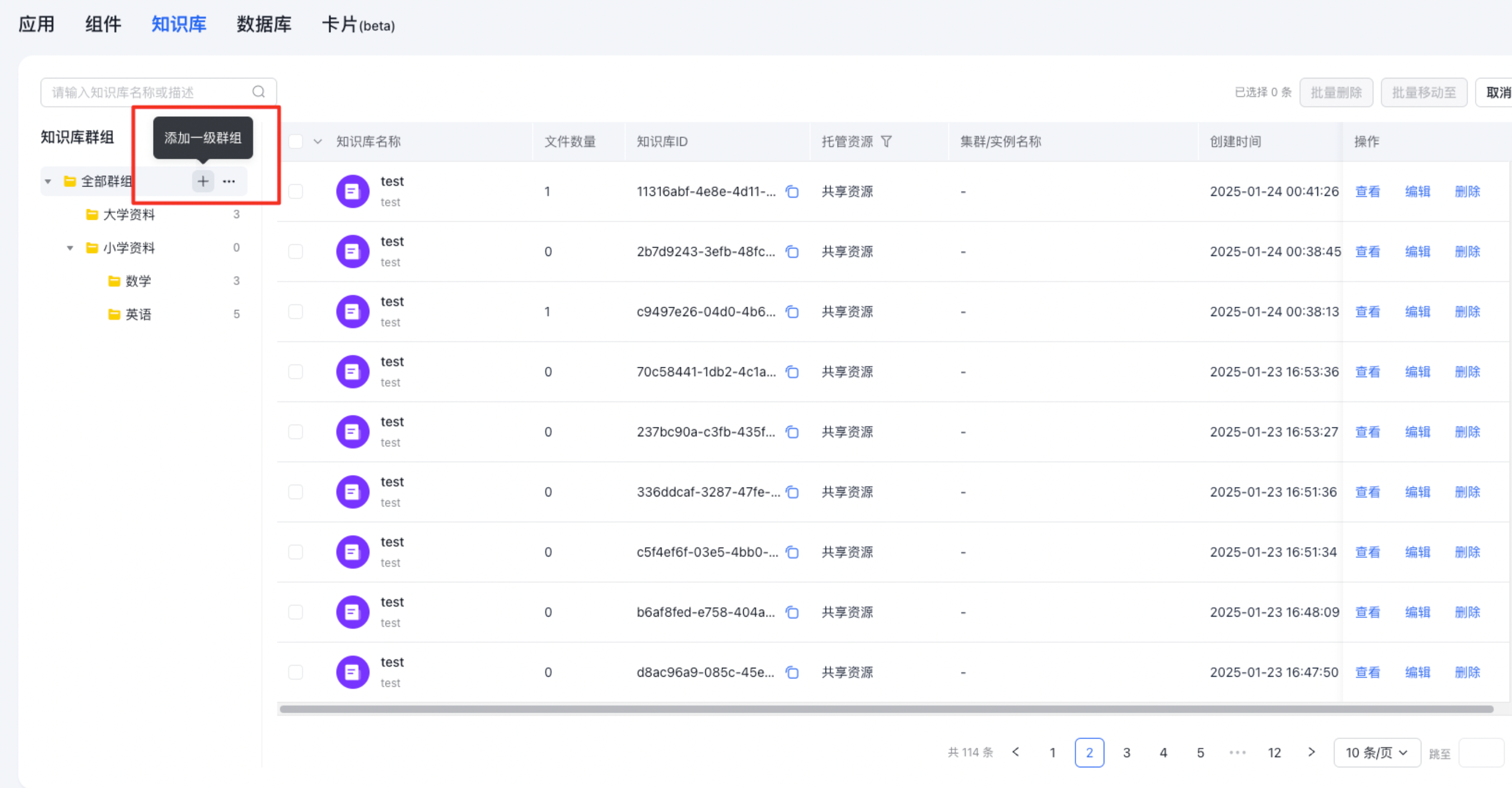Collapse the 全部群组 tree node arrow
The width and height of the screenshot is (1512, 788).
point(48,181)
